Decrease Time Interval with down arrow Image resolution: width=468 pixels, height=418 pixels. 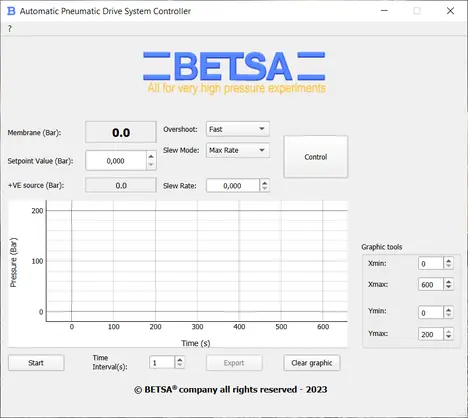[x=180, y=366]
